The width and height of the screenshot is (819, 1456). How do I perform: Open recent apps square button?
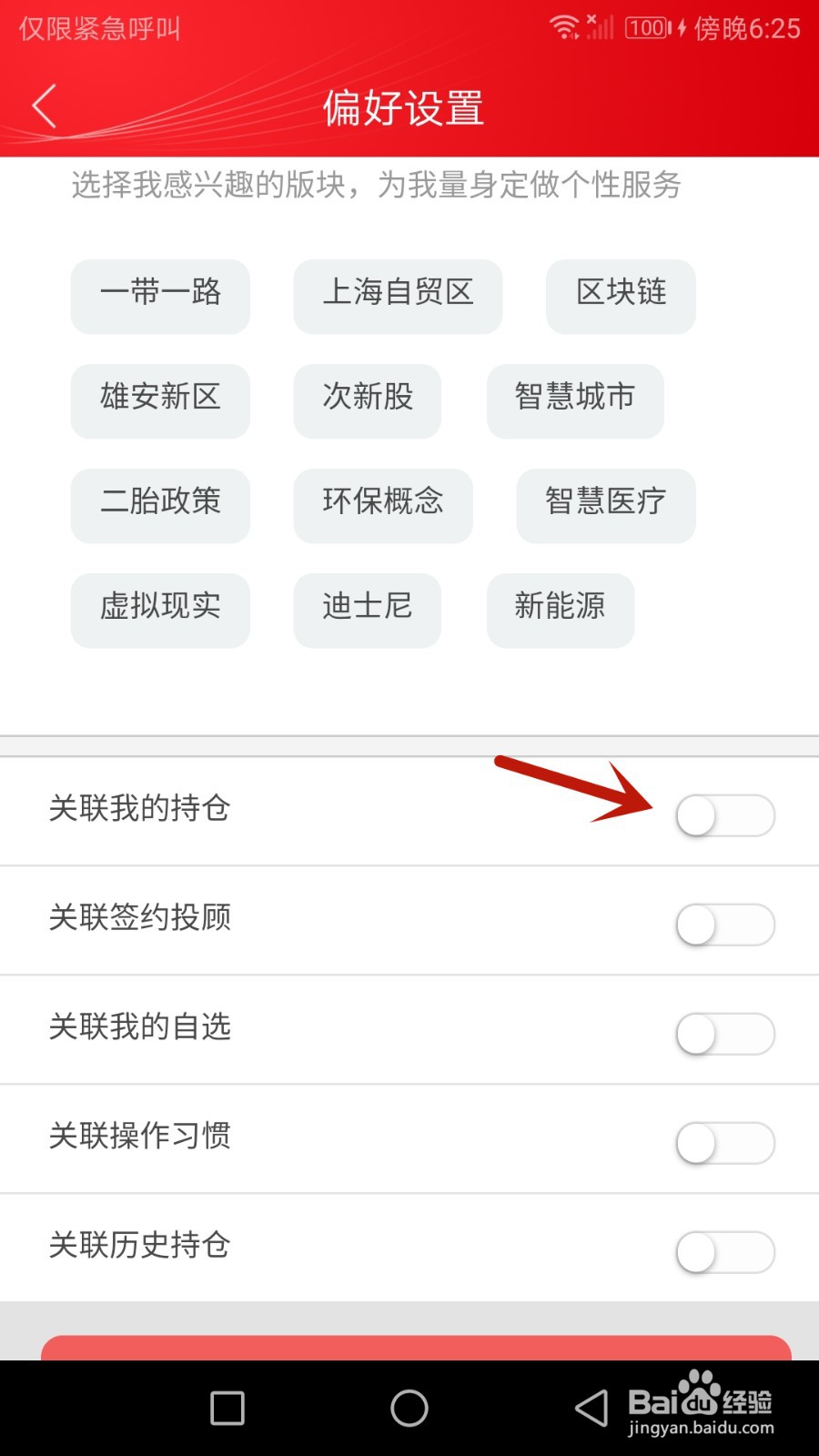click(227, 1408)
